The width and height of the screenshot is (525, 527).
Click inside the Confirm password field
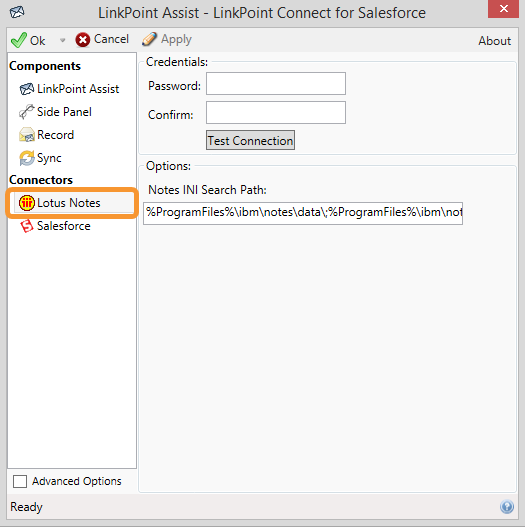point(276,112)
